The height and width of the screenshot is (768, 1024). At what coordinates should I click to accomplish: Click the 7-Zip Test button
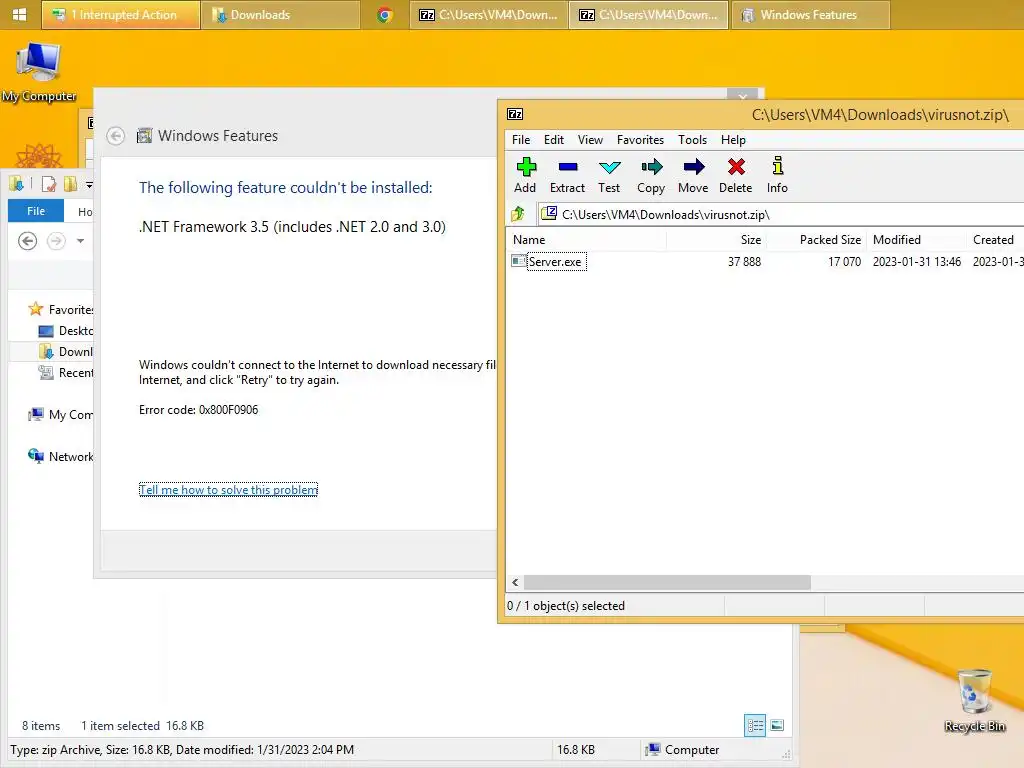coord(609,175)
